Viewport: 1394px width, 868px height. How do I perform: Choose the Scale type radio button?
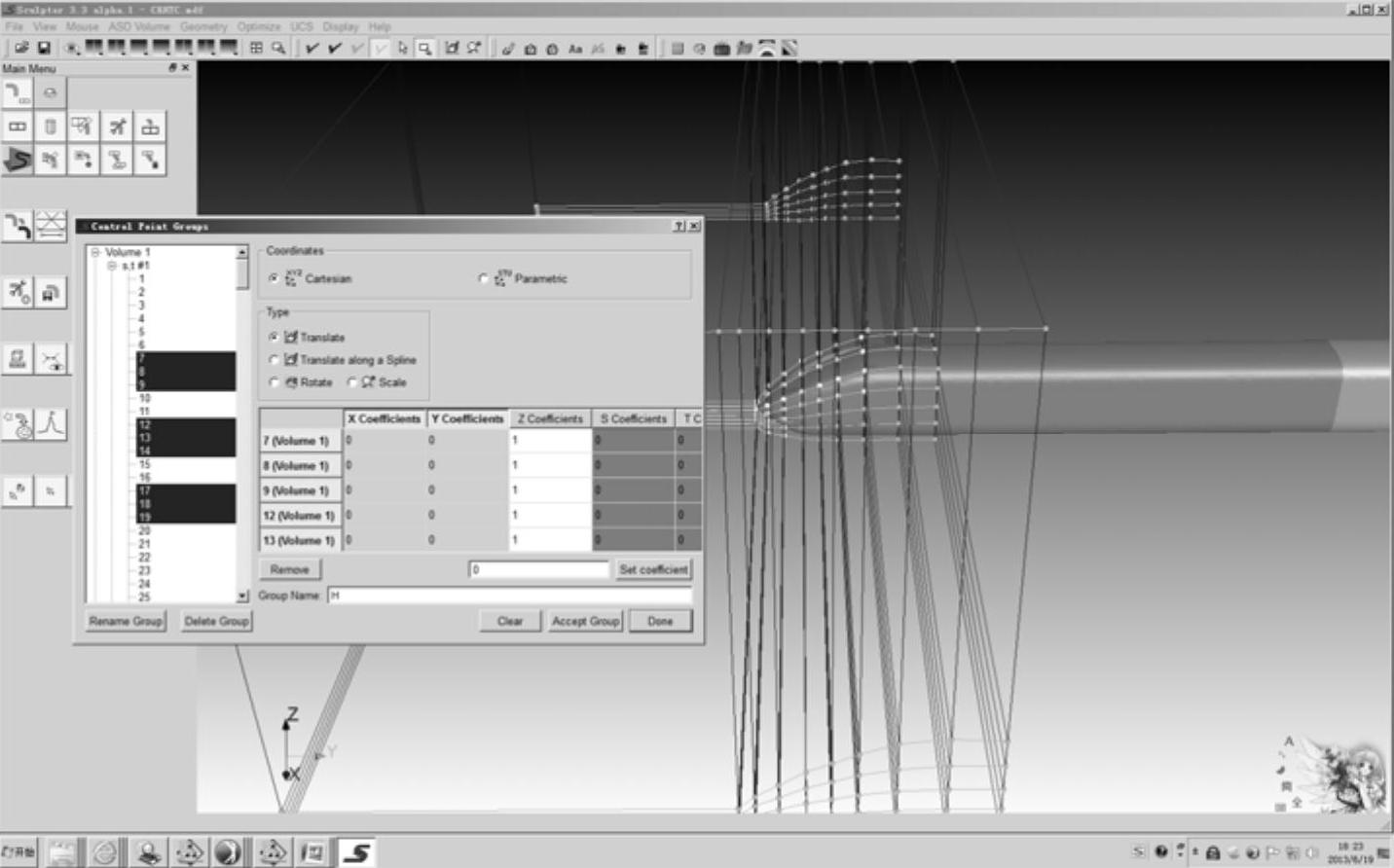[352, 382]
